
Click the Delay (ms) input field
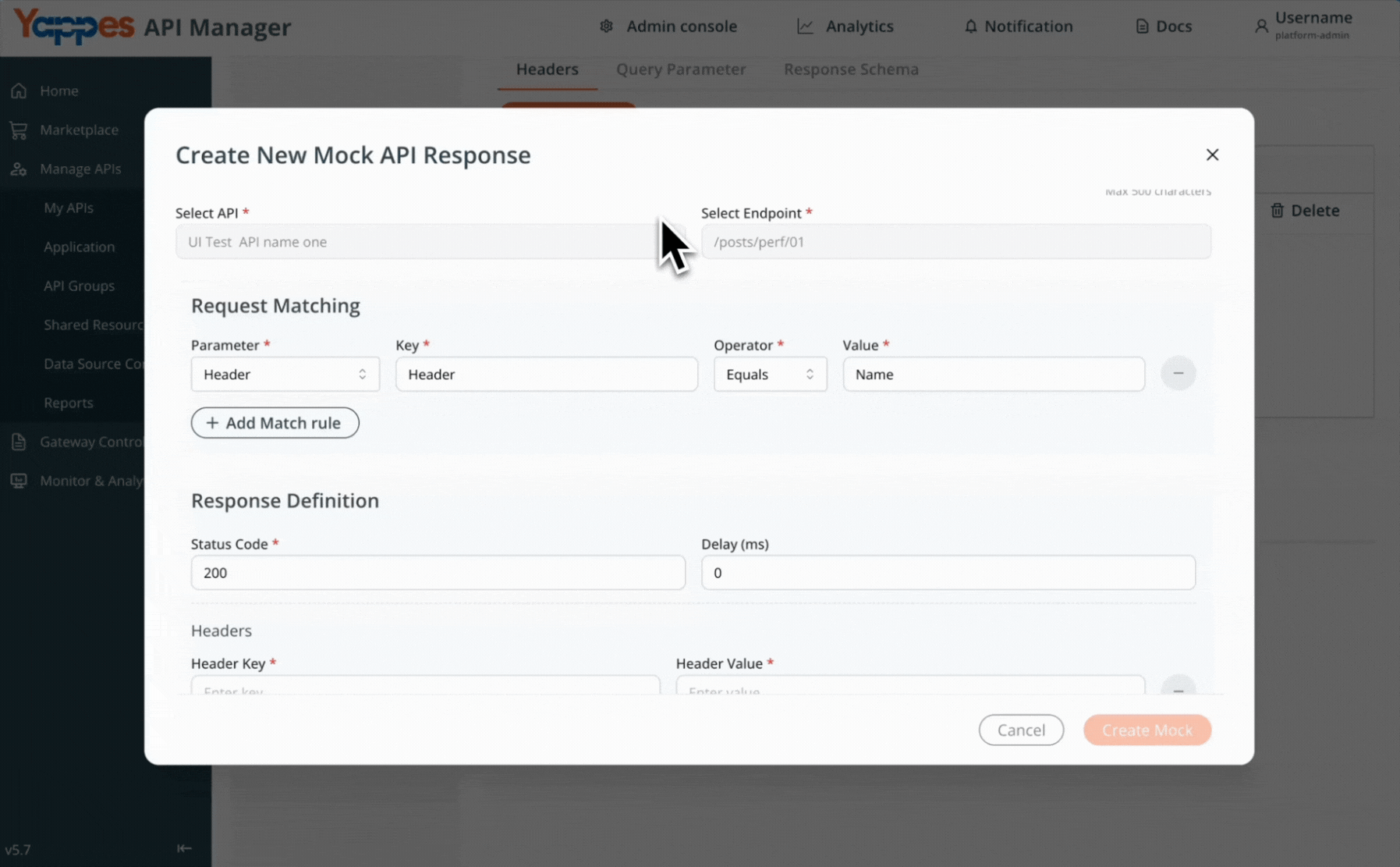tap(948, 573)
